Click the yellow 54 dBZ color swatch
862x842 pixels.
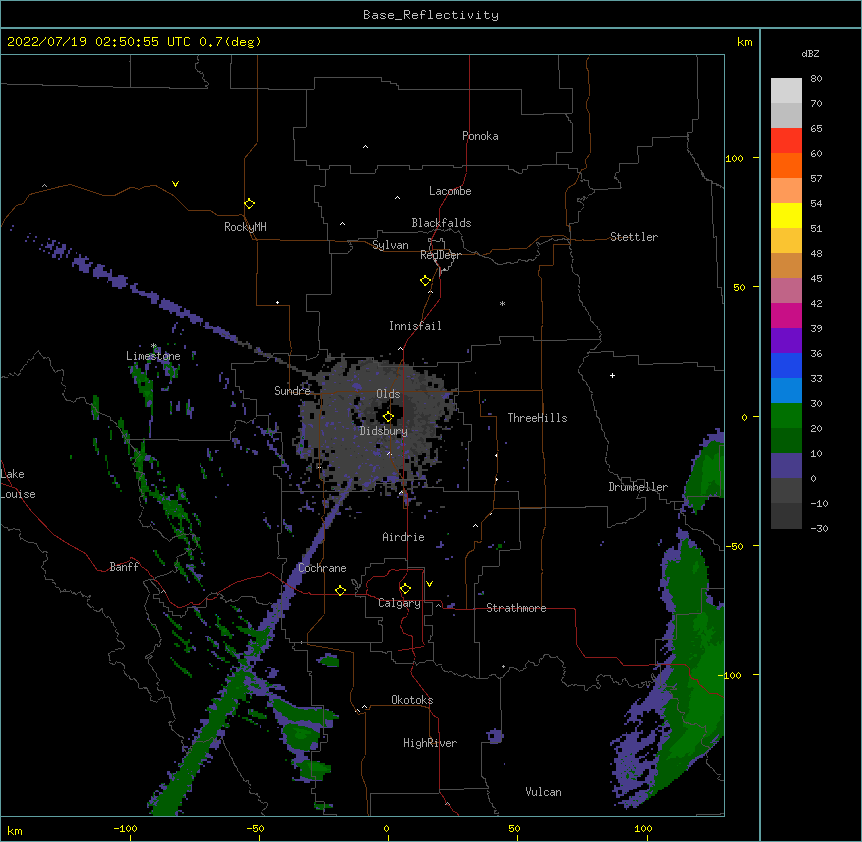coord(786,215)
